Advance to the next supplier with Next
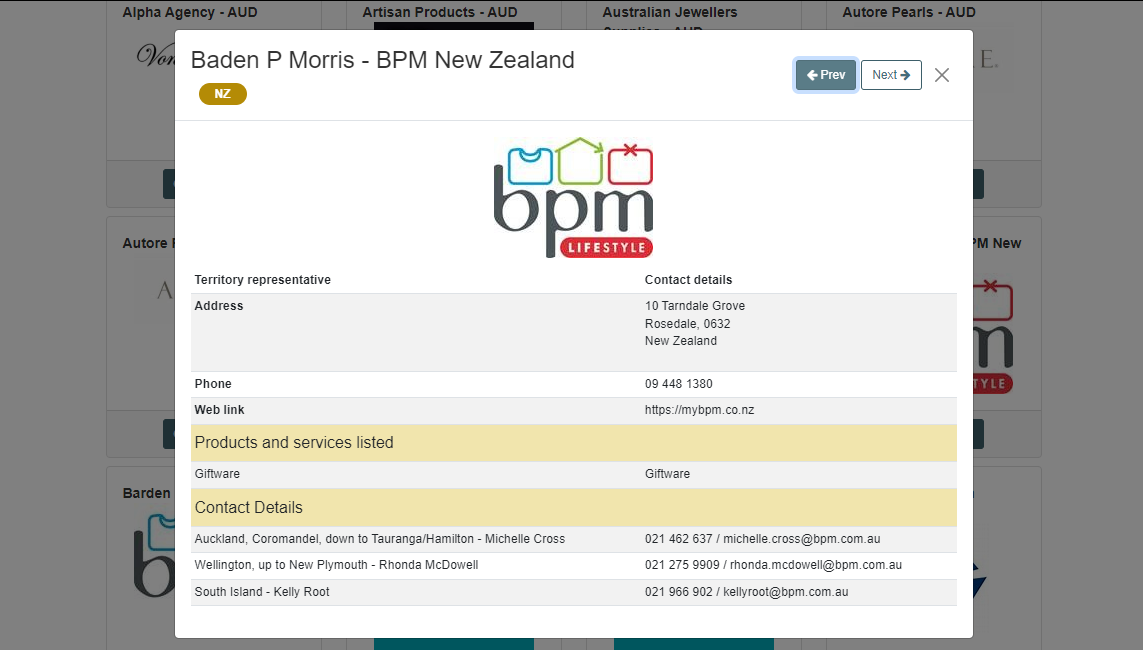The image size is (1143, 650). pos(891,75)
